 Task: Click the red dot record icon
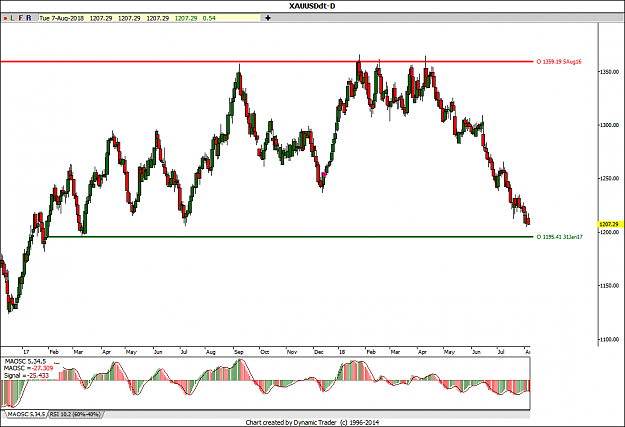pyautogui.click(x=5, y=18)
